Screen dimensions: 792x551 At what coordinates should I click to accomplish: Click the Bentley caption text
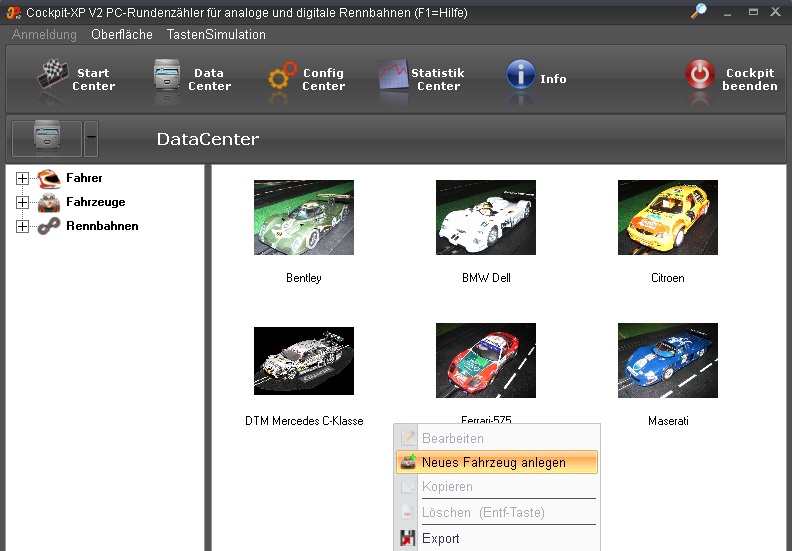pyautogui.click(x=304, y=278)
